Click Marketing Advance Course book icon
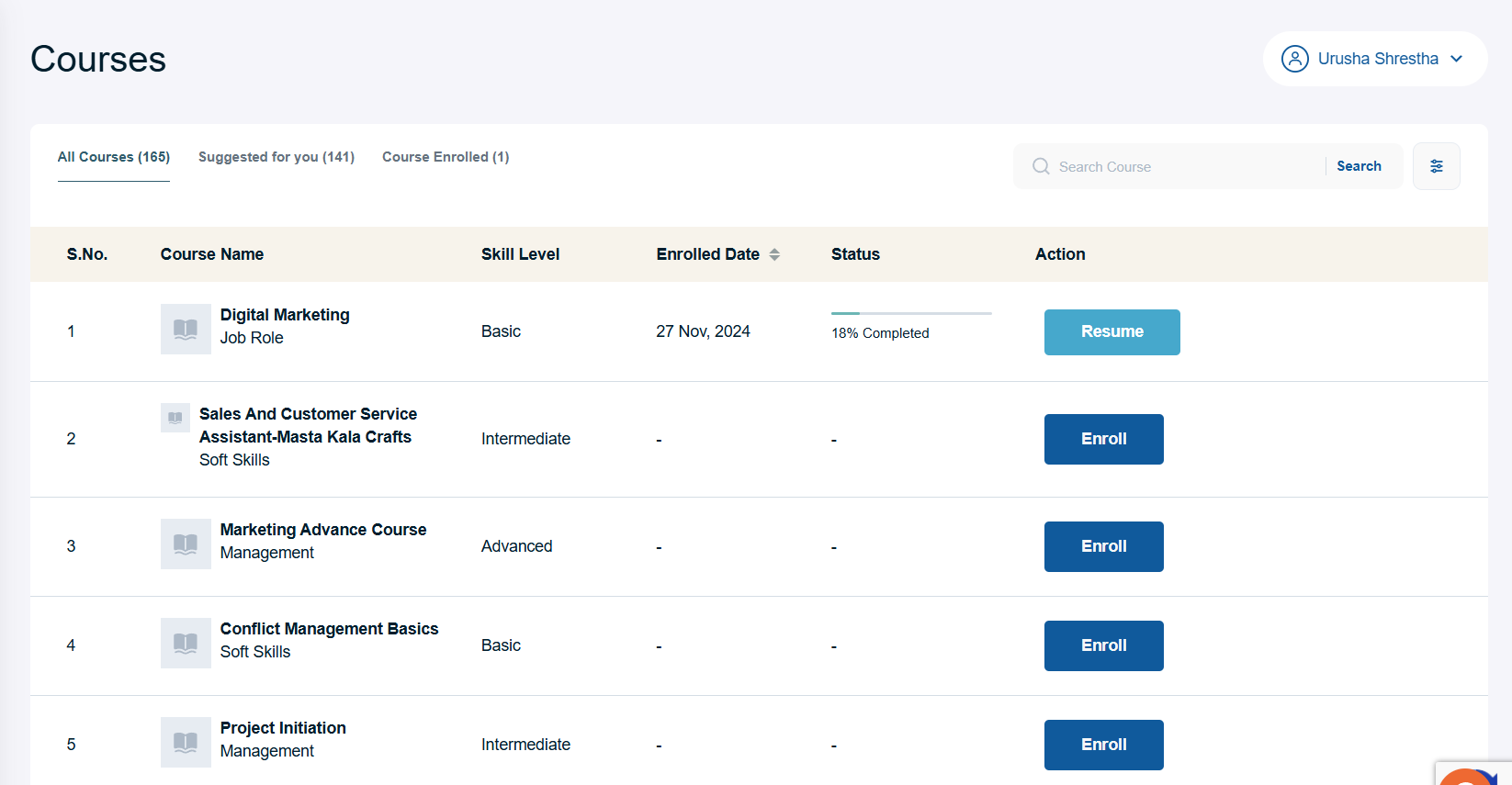 coord(186,544)
